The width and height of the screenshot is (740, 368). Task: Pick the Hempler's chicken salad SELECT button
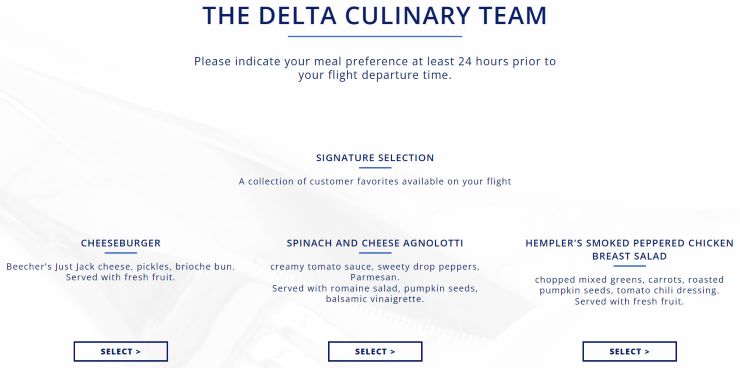tap(630, 351)
